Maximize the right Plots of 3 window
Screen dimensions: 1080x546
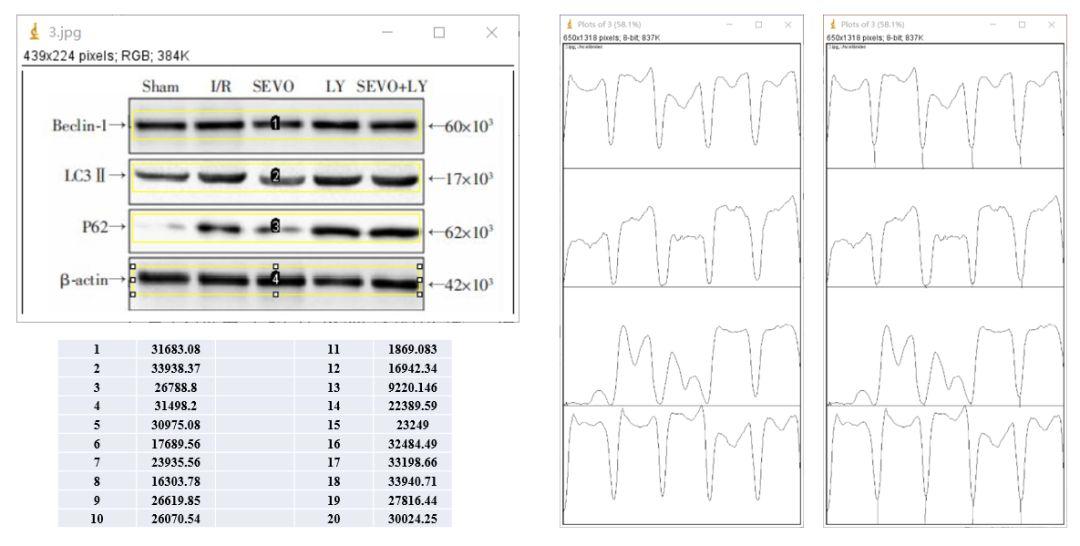tap(1021, 25)
